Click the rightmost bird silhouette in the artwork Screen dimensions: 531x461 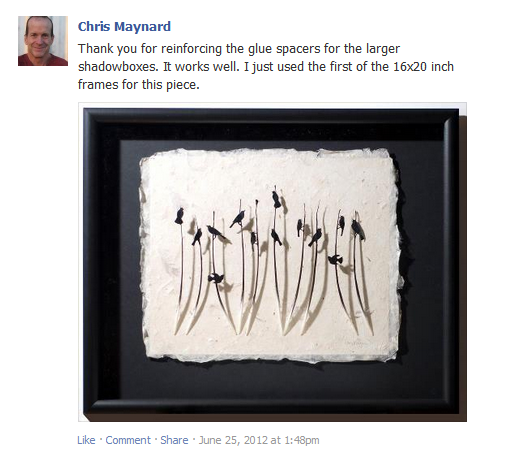pos(357,228)
